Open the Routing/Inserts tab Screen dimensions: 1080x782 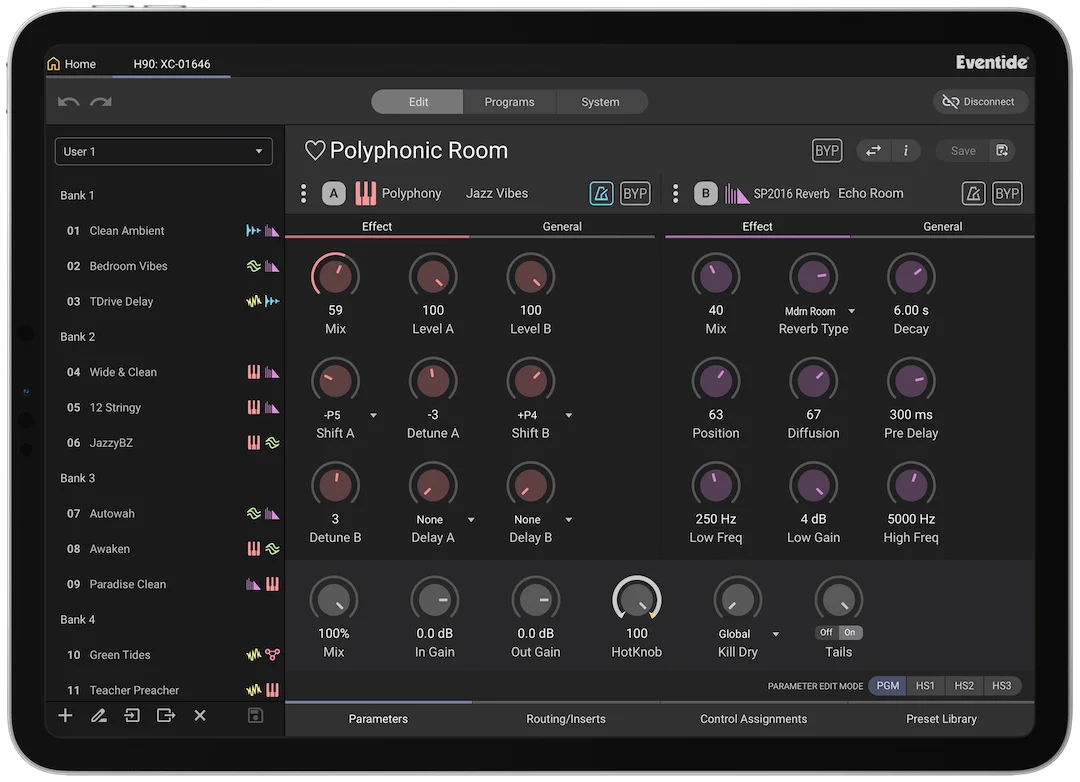click(565, 719)
